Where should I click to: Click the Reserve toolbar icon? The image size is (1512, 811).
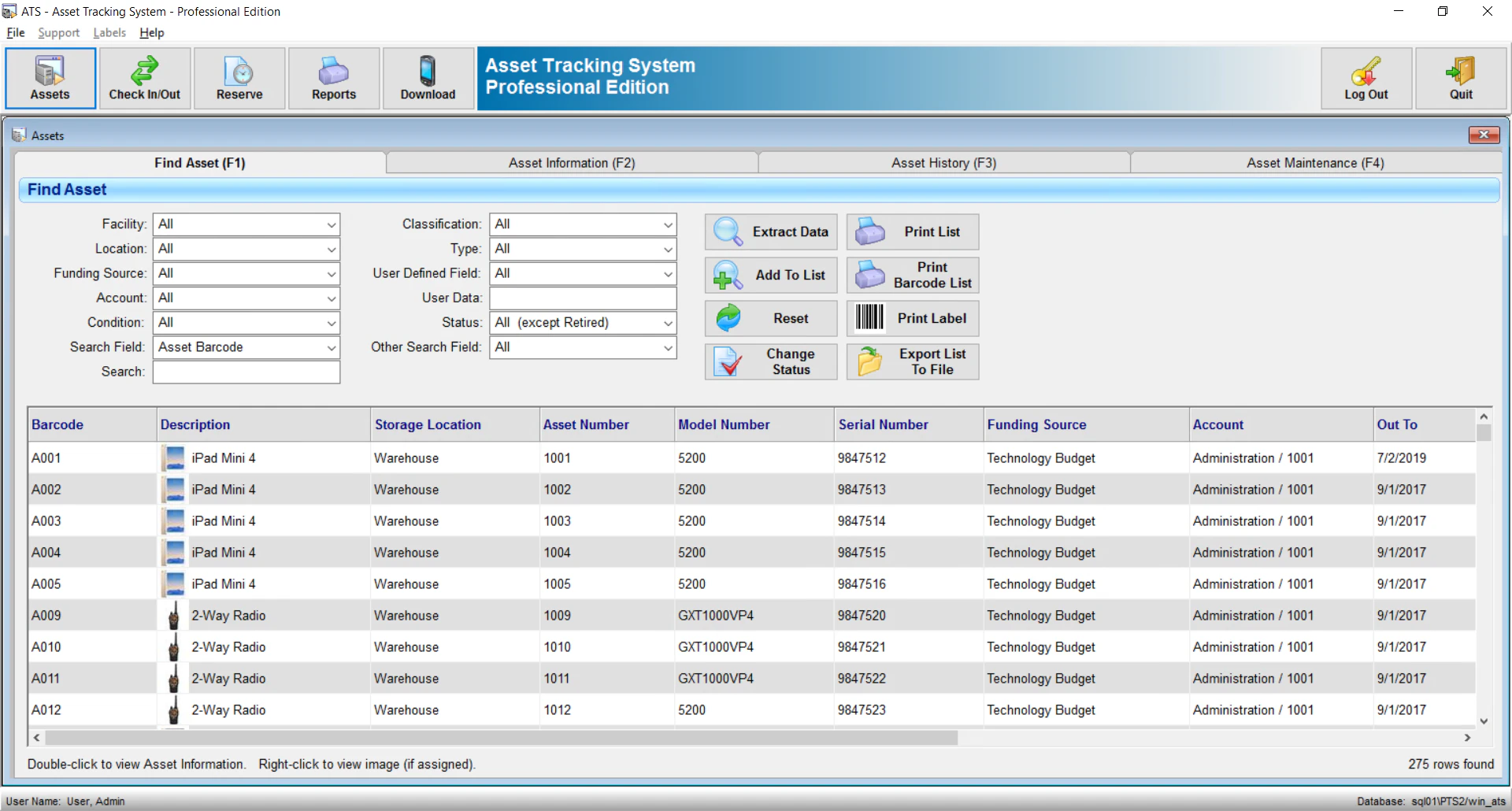(x=239, y=78)
